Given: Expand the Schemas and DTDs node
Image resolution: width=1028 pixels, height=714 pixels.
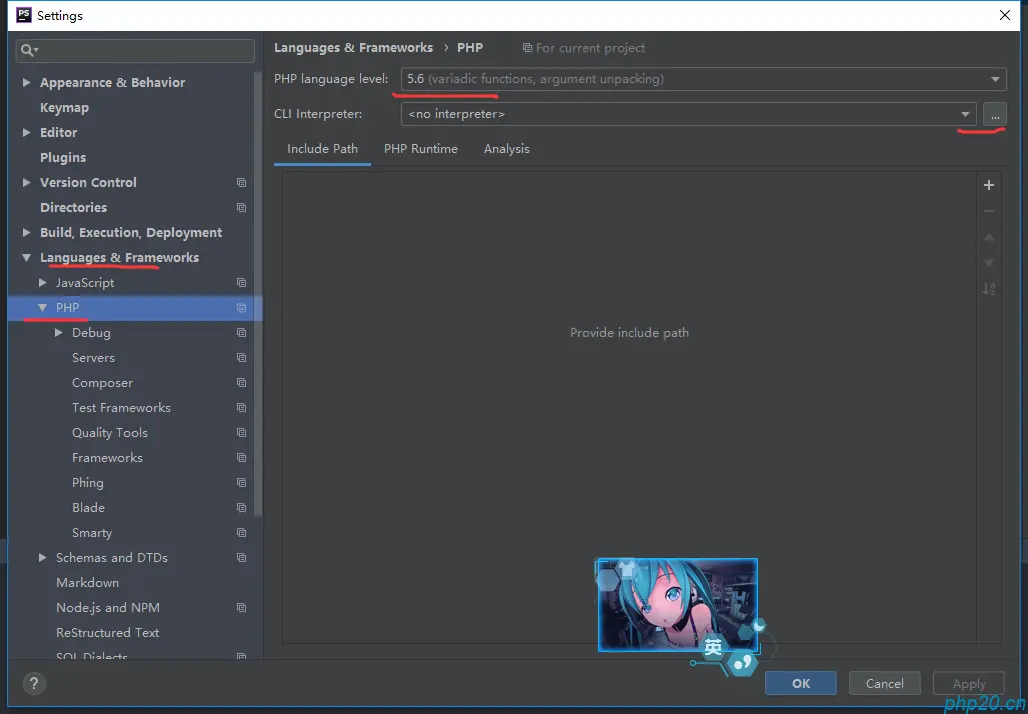Looking at the screenshot, I should click(43, 557).
